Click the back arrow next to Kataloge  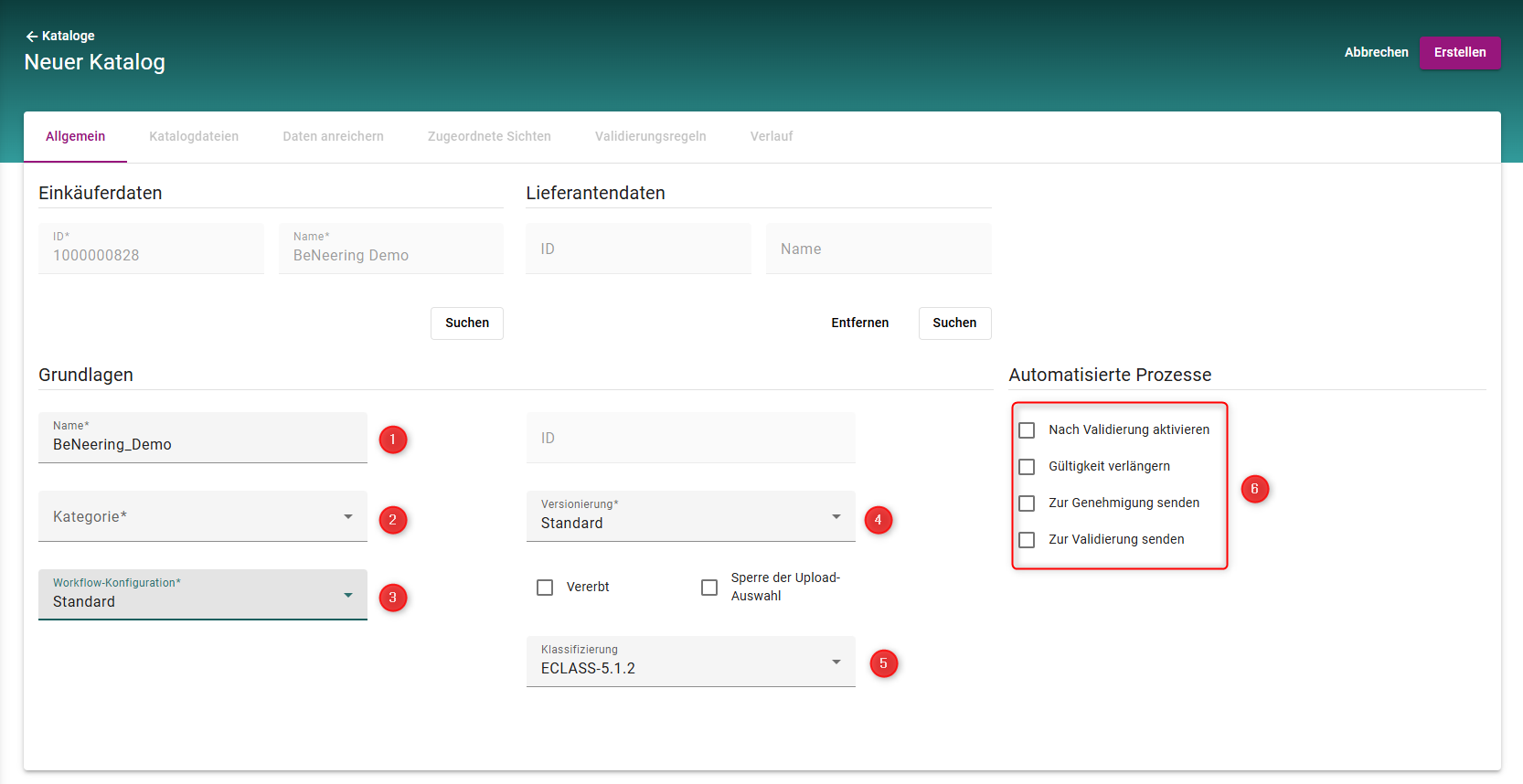(31, 37)
